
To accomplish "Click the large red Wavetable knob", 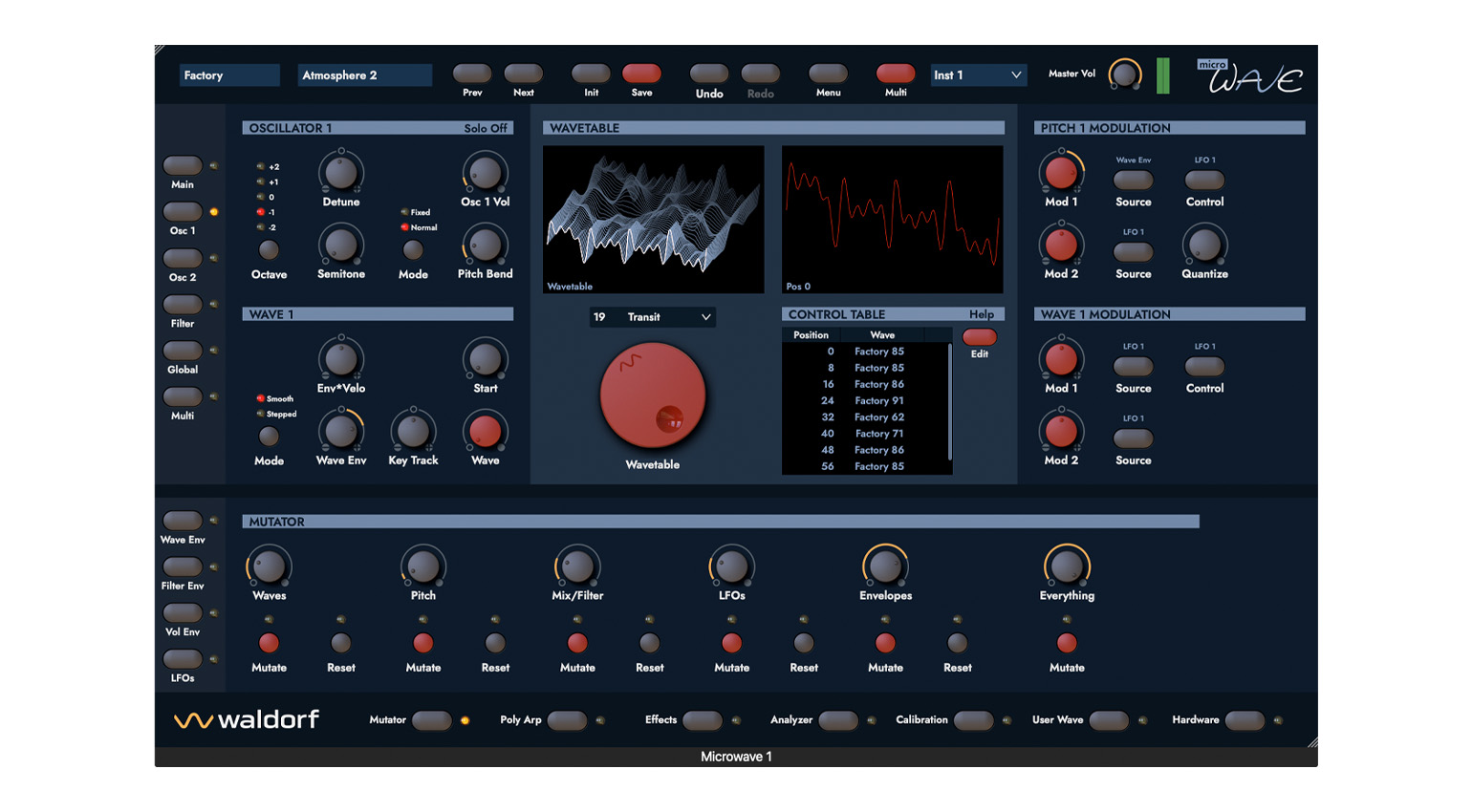I will (x=653, y=395).
